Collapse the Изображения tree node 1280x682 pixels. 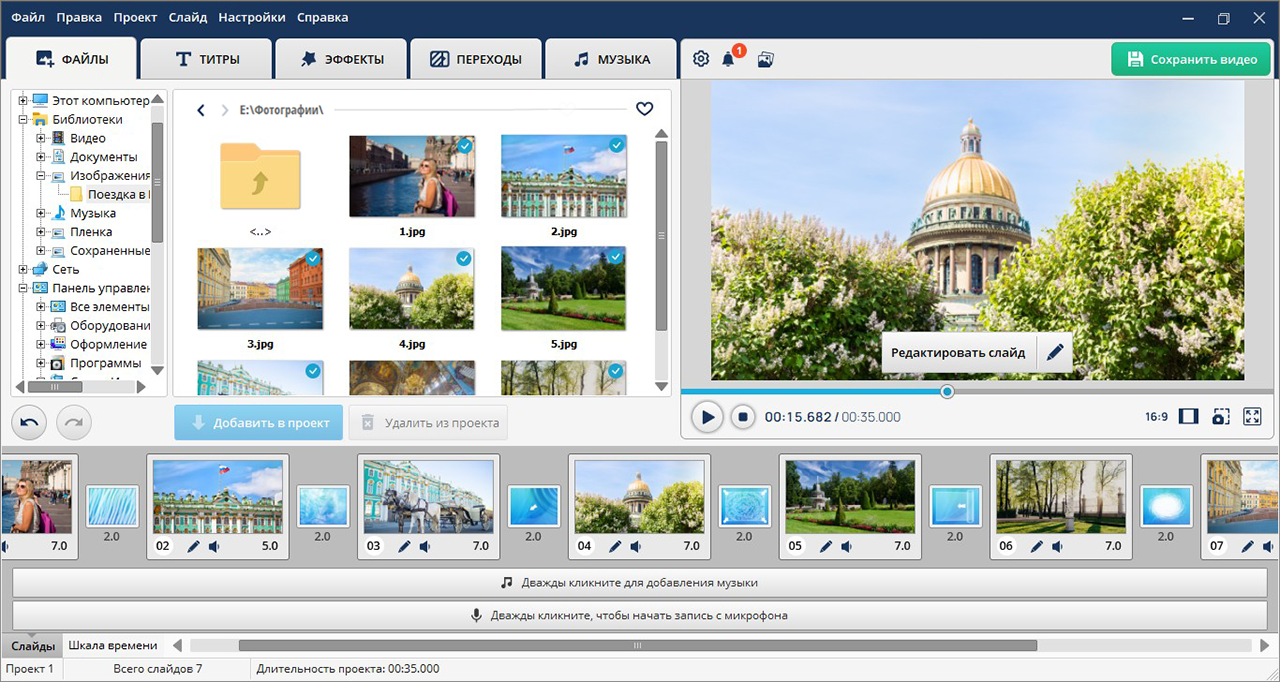(x=41, y=175)
